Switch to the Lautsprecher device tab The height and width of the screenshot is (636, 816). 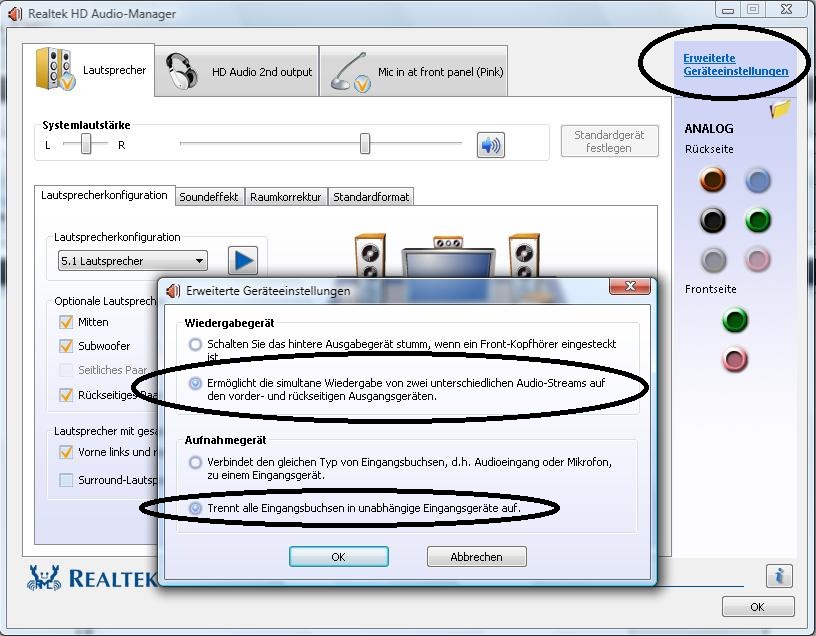89,70
